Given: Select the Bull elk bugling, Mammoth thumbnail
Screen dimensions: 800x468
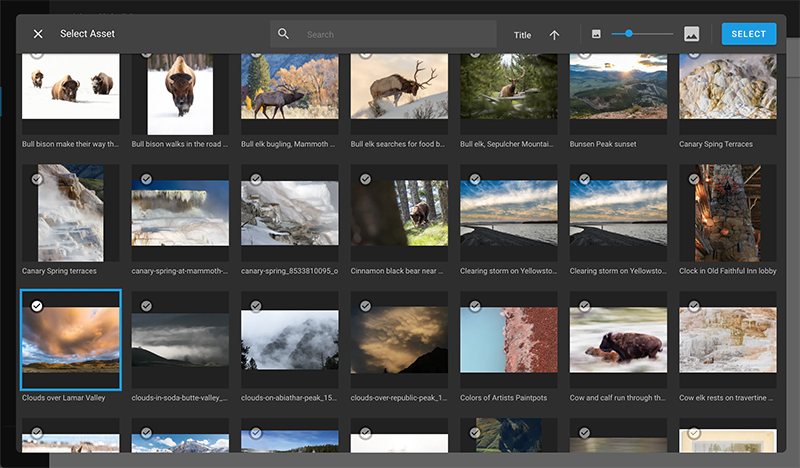Looking at the screenshot, I should tap(290, 86).
